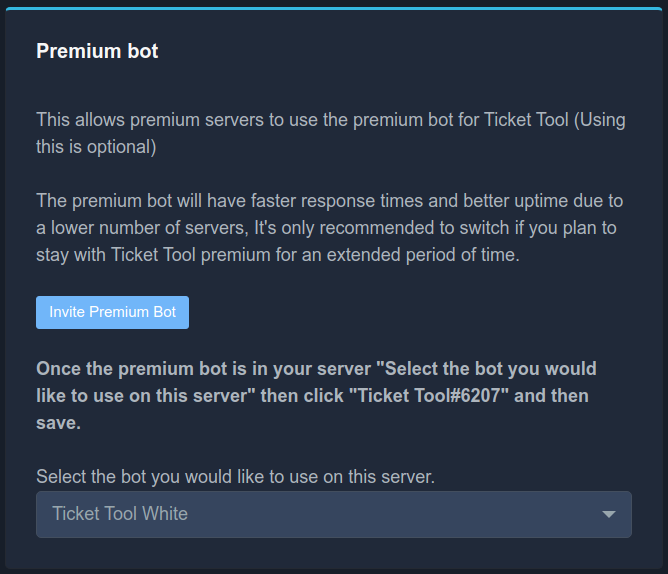Click the blue top border of the card
Image resolution: width=668 pixels, height=574 pixels.
coord(333,8)
